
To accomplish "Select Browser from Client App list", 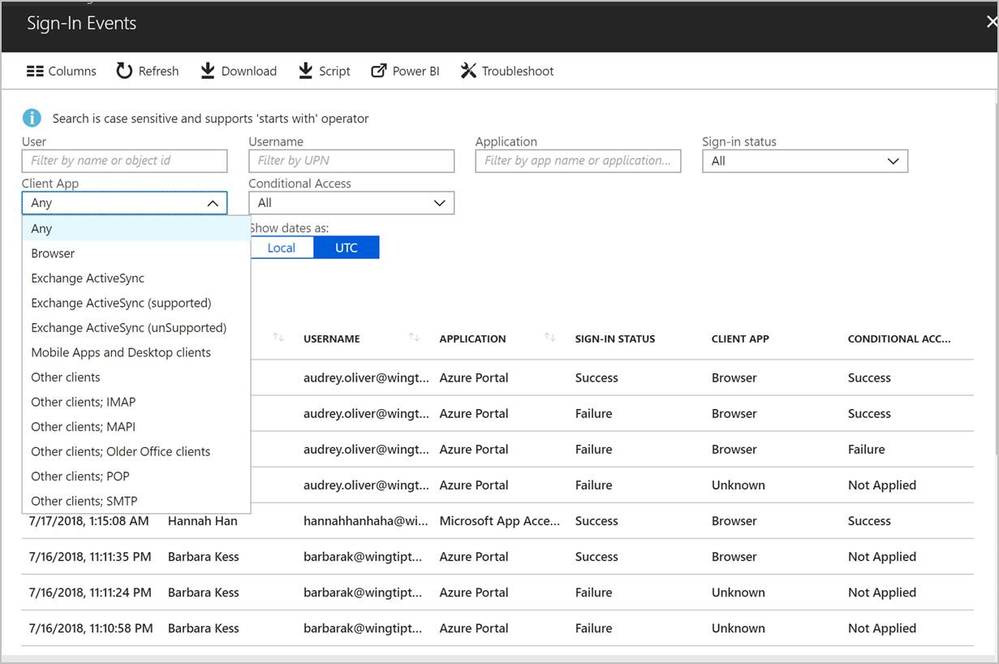I will [53, 254].
